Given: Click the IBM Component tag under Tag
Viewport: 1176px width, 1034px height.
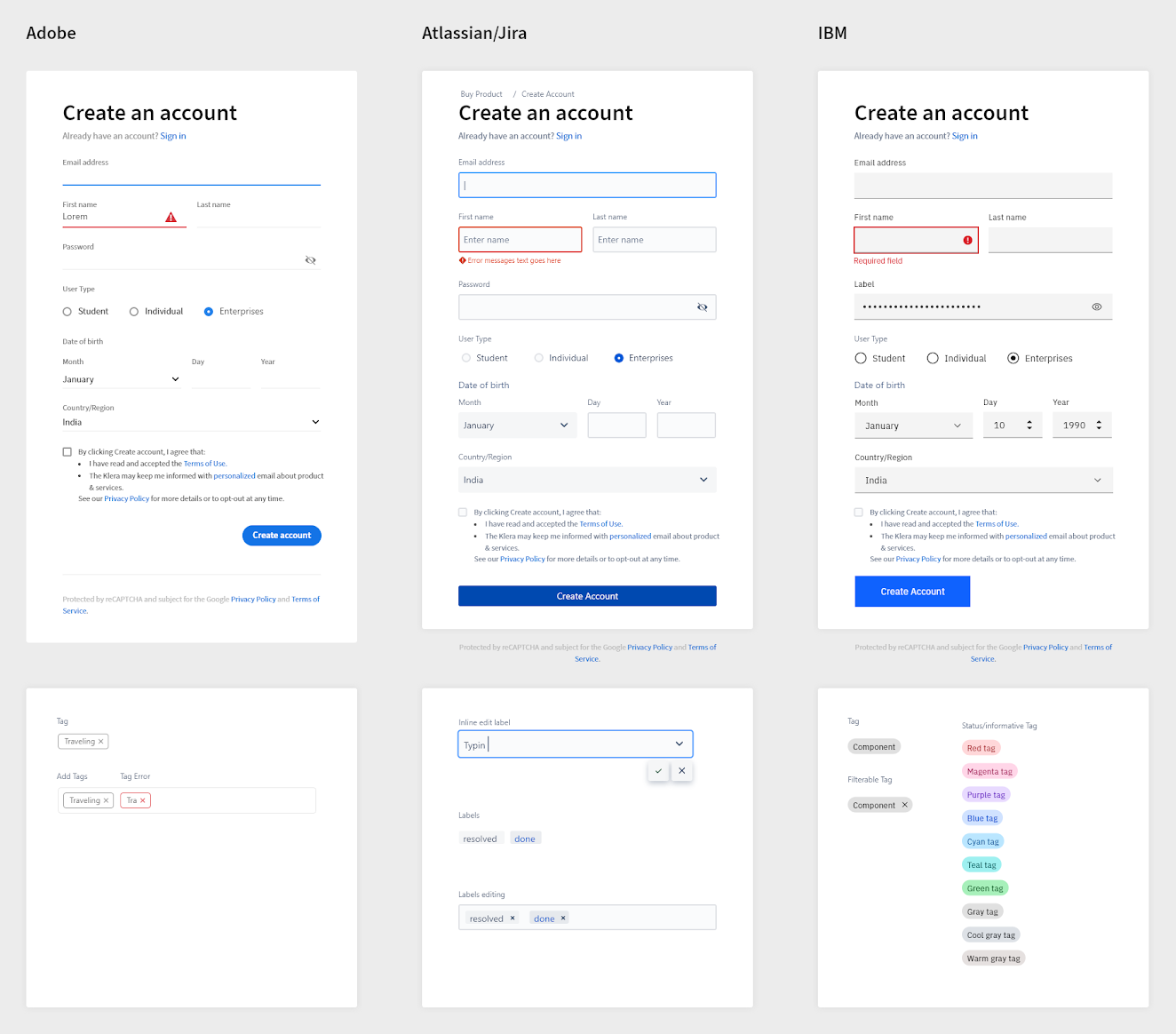Looking at the screenshot, I should point(874,747).
